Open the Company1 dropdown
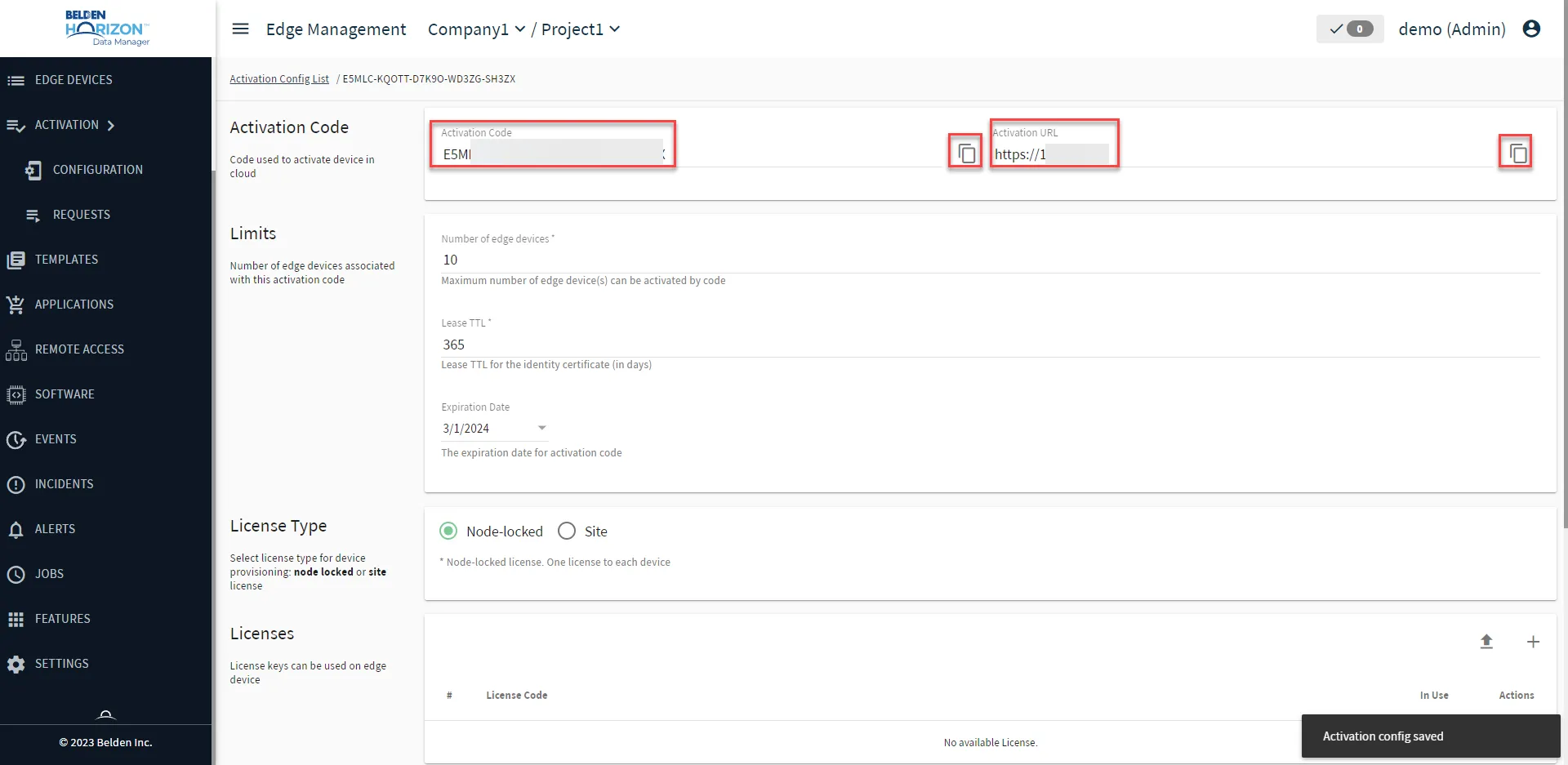This screenshot has height=765, width=1568. point(477,29)
